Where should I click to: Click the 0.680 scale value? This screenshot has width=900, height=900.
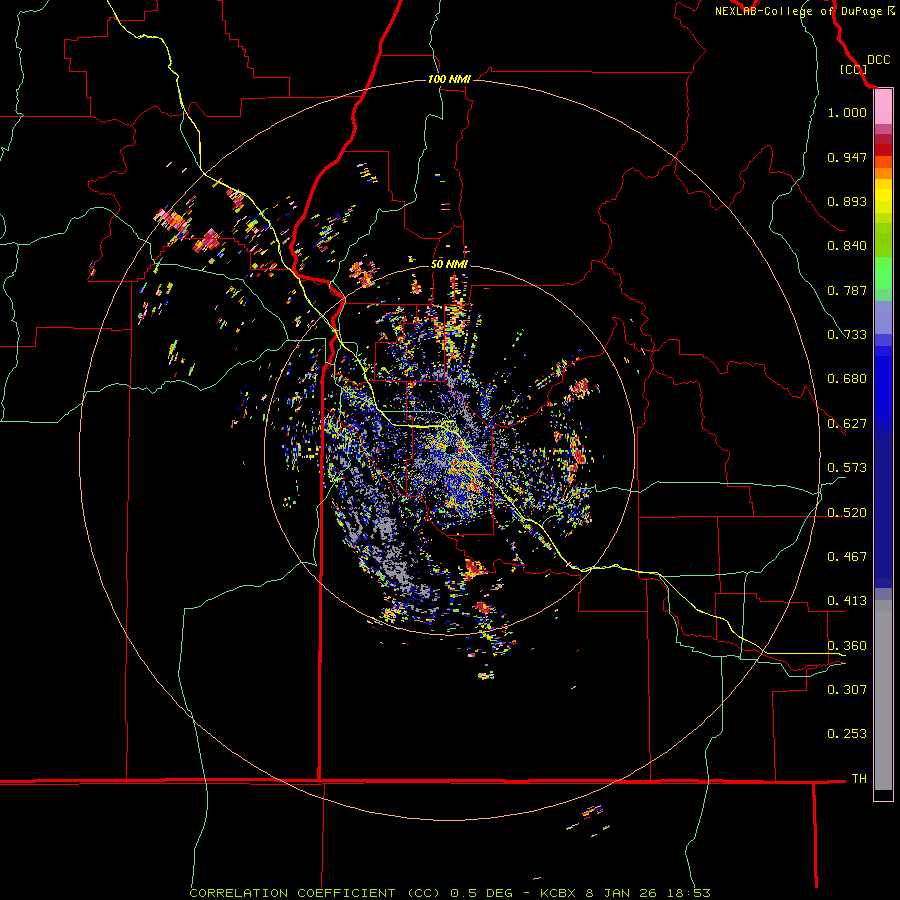(847, 379)
